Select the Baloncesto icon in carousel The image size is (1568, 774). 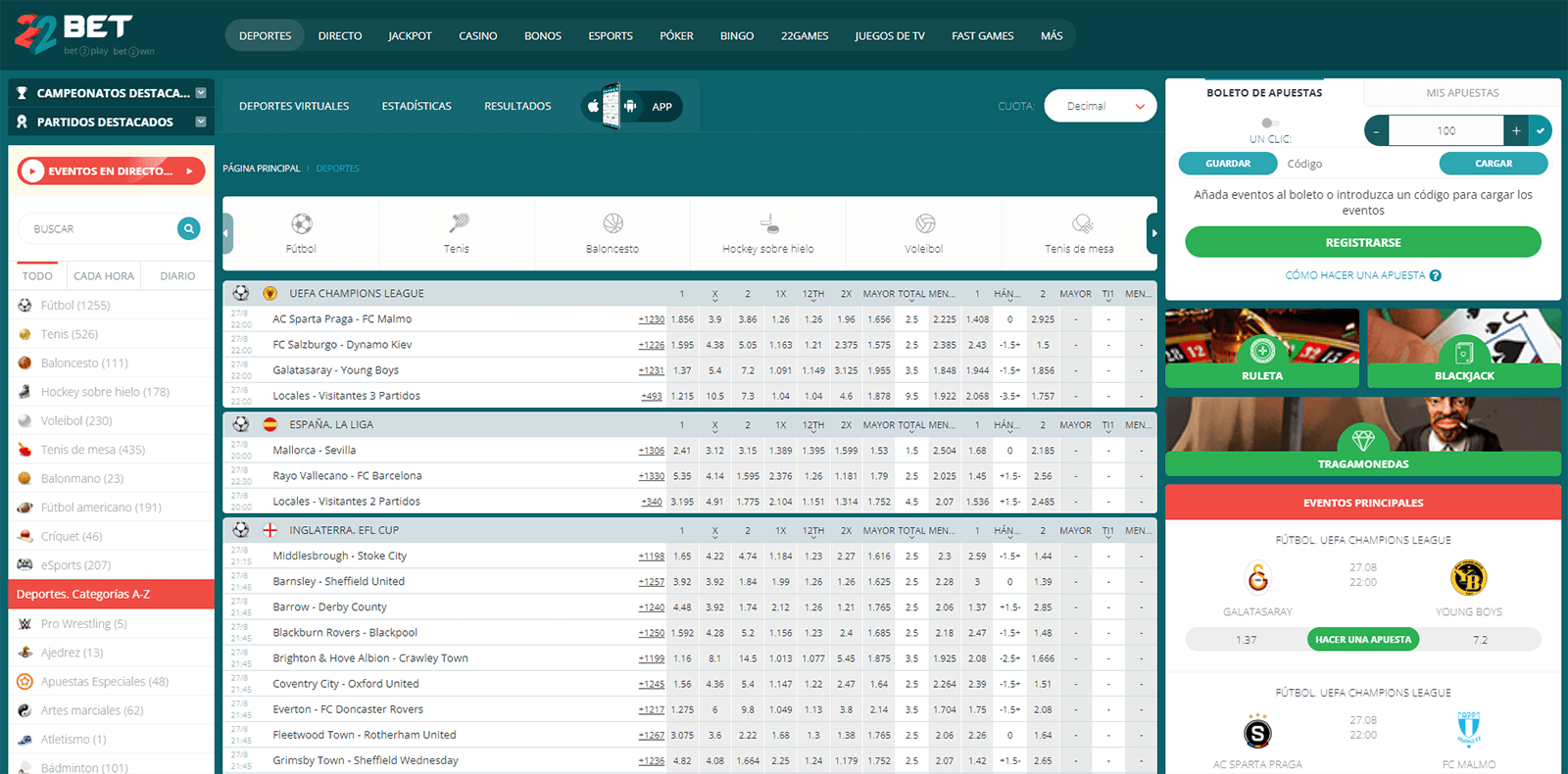[612, 223]
